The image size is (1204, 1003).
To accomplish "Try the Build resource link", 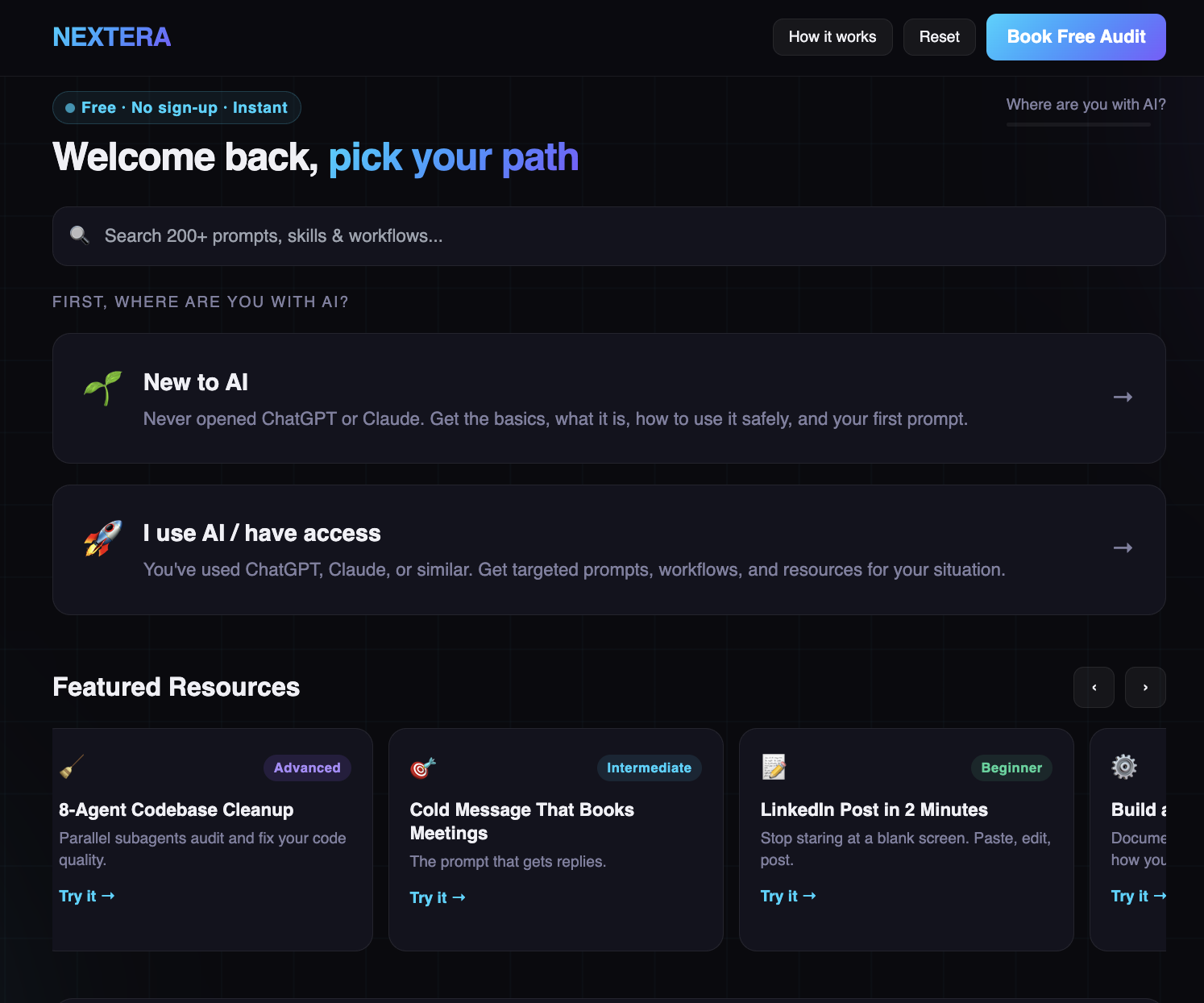I will click(1139, 896).
